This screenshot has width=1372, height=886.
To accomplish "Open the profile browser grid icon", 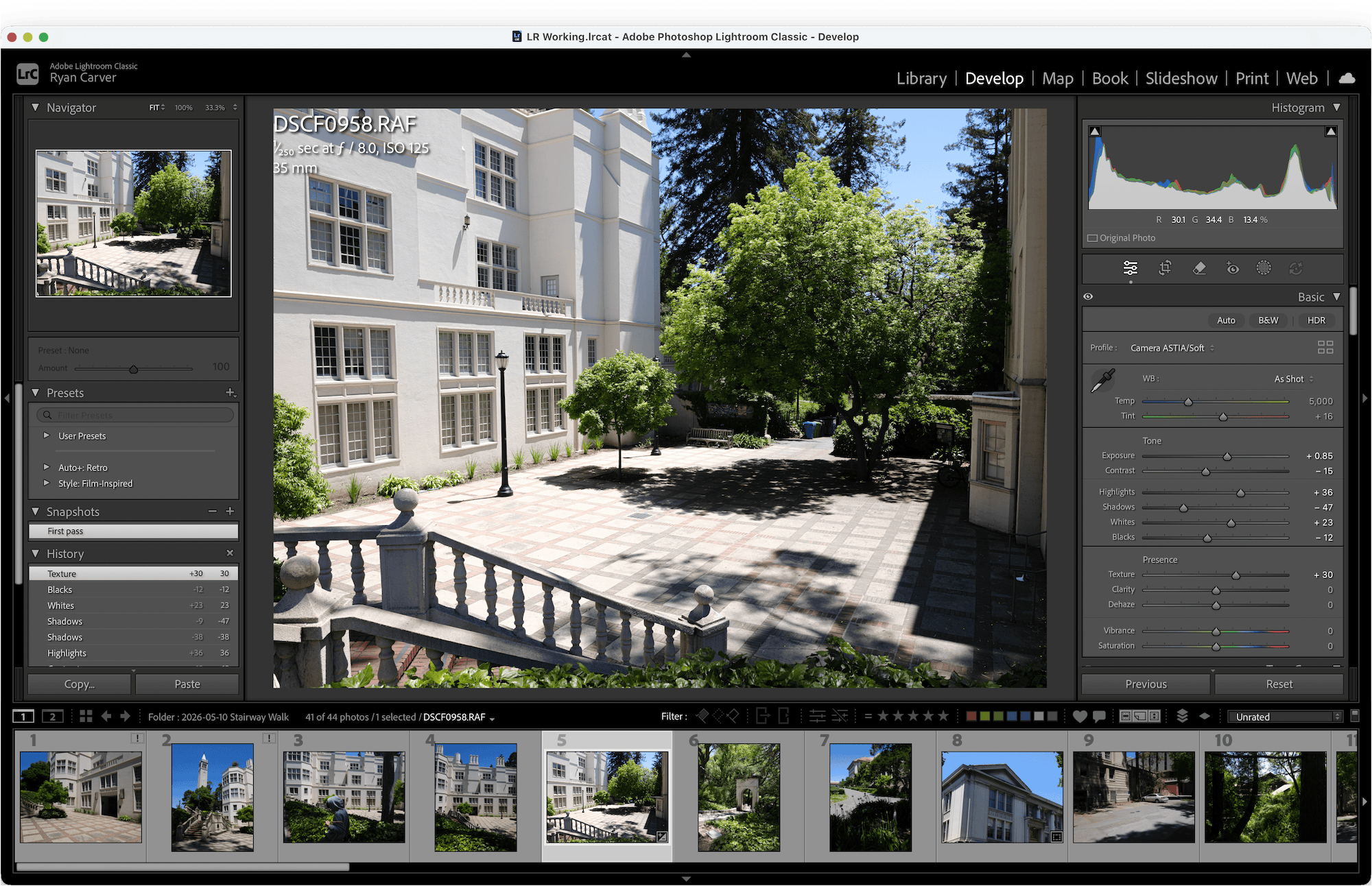I will (x=1325, y=348).
